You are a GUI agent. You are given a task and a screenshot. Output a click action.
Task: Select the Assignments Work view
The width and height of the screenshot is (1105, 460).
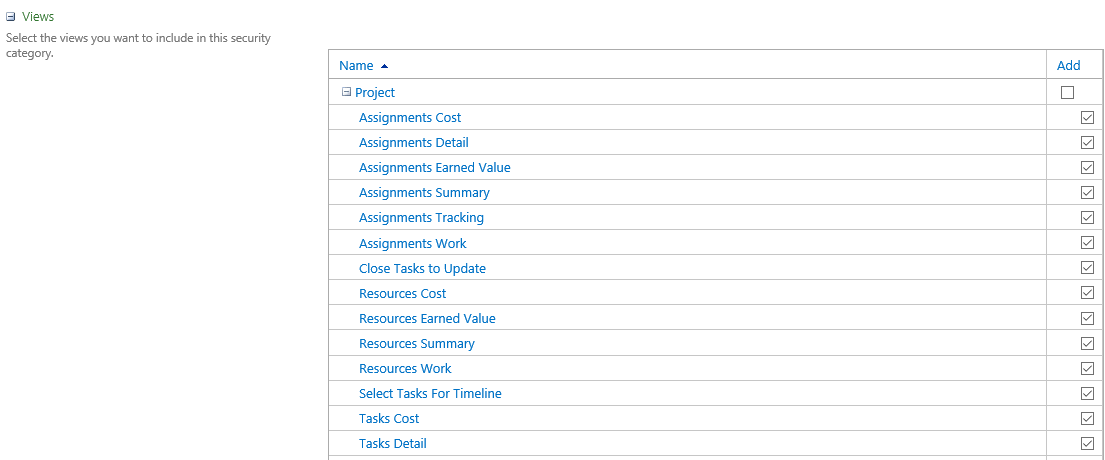(x=412, y=243)
